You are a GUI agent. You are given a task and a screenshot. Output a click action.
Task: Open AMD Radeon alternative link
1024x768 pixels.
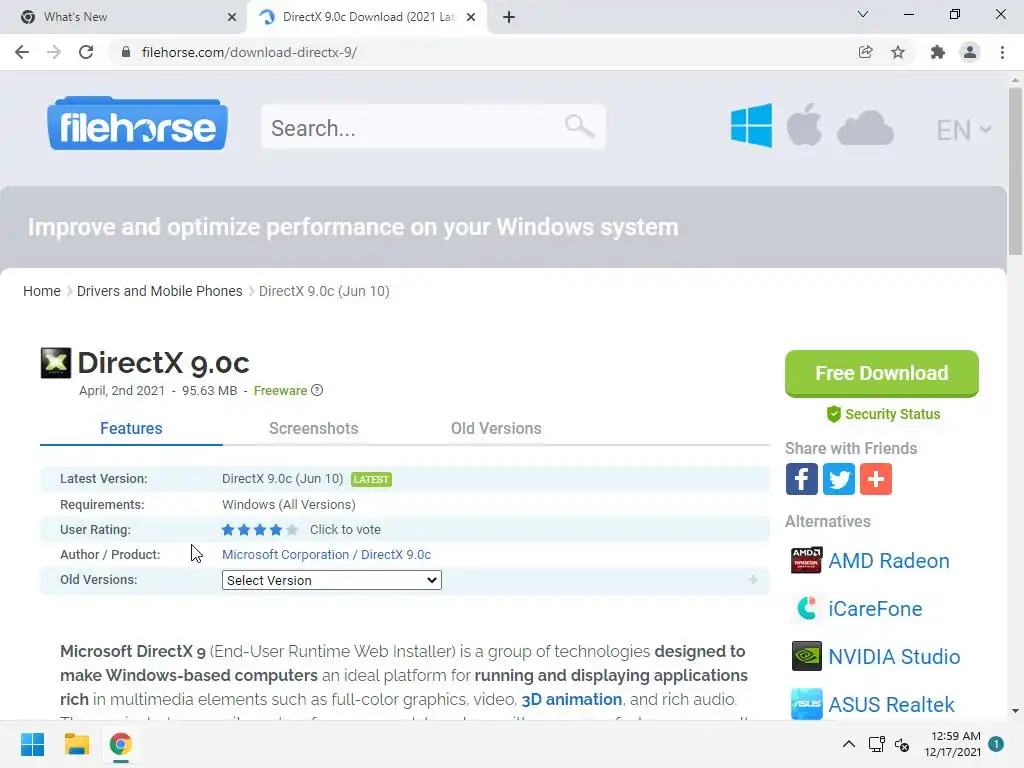(x=889, y=561)
